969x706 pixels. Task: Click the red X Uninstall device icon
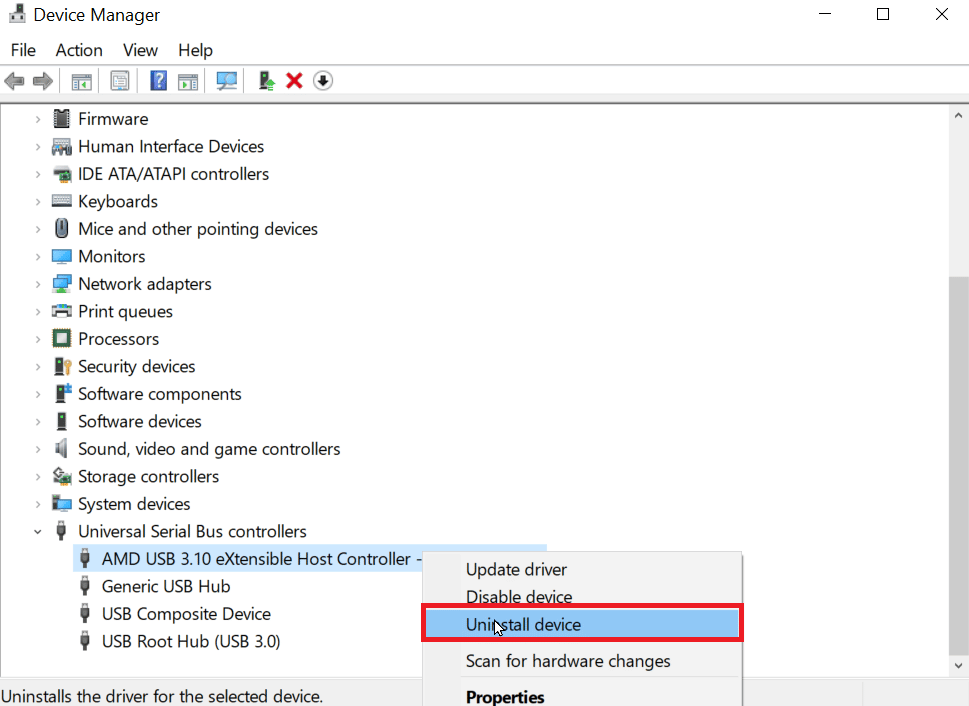tap(294, 81)
